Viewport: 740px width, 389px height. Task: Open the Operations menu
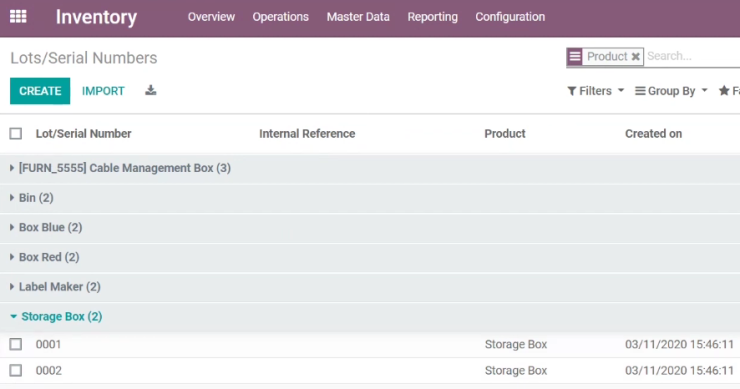pos(280,17)
